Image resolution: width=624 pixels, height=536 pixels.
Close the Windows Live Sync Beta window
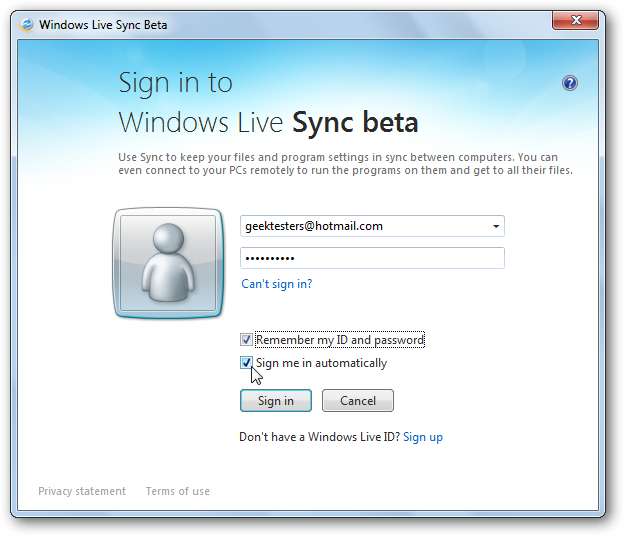(x=575, y=20)
